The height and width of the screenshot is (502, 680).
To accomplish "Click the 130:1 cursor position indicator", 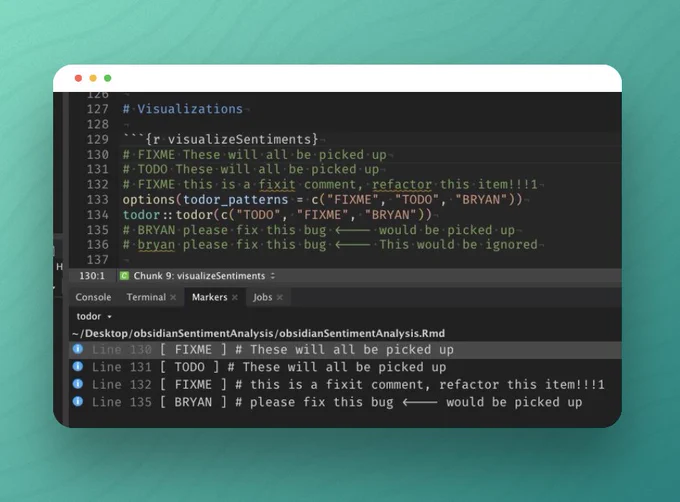I will [x=92, y=276].
